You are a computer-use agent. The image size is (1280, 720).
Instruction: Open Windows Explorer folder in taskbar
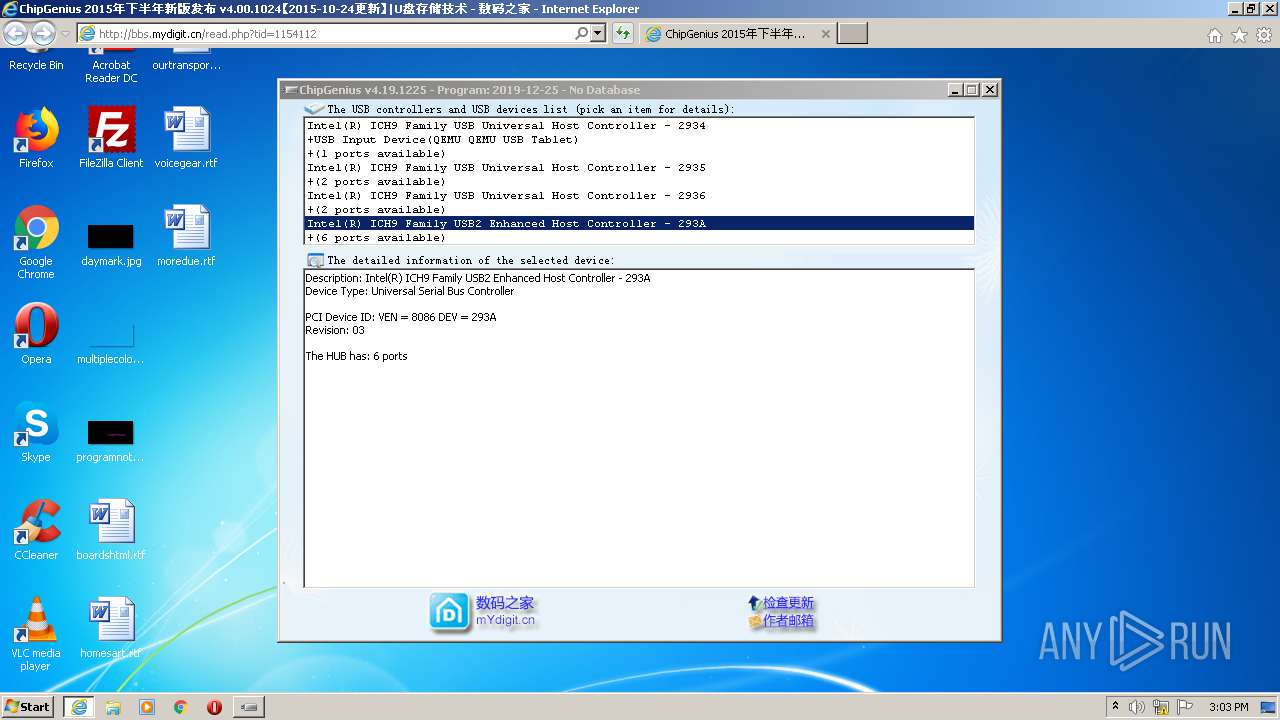click(x=113, y=707)
